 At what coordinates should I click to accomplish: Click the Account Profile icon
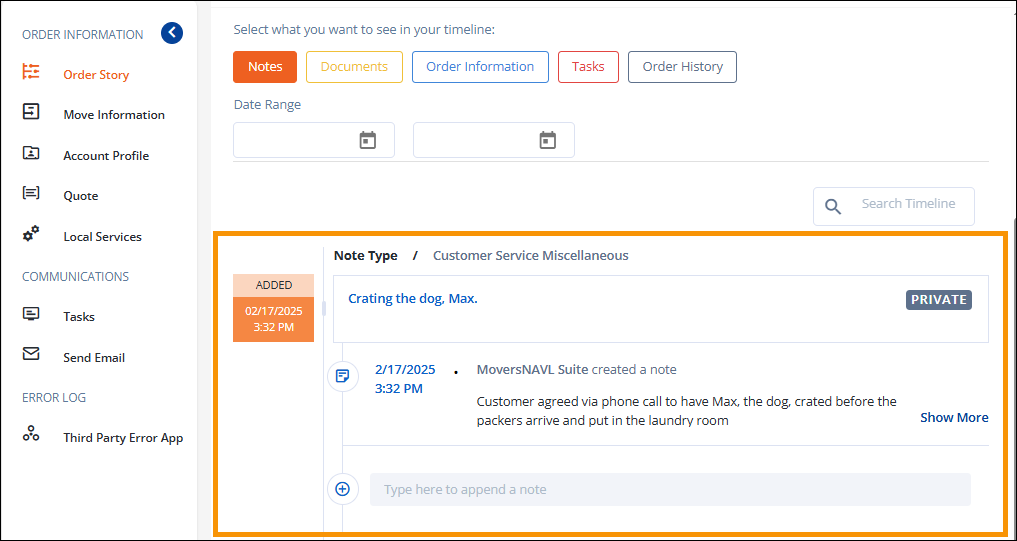click(31, 153)
